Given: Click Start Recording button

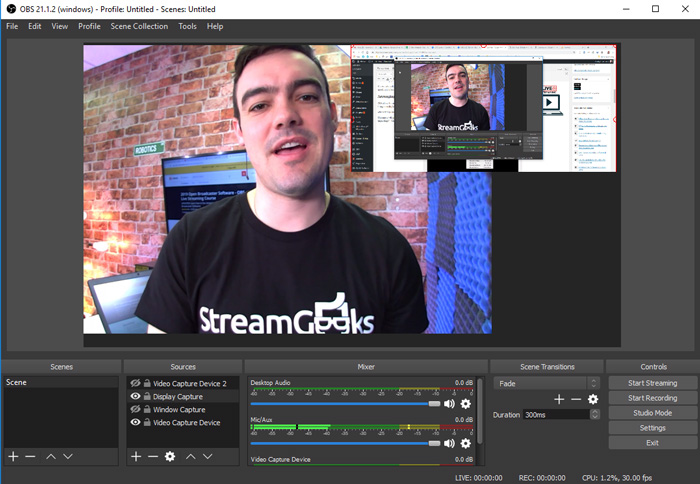Looking at the screenshot, I should point(653,398).
